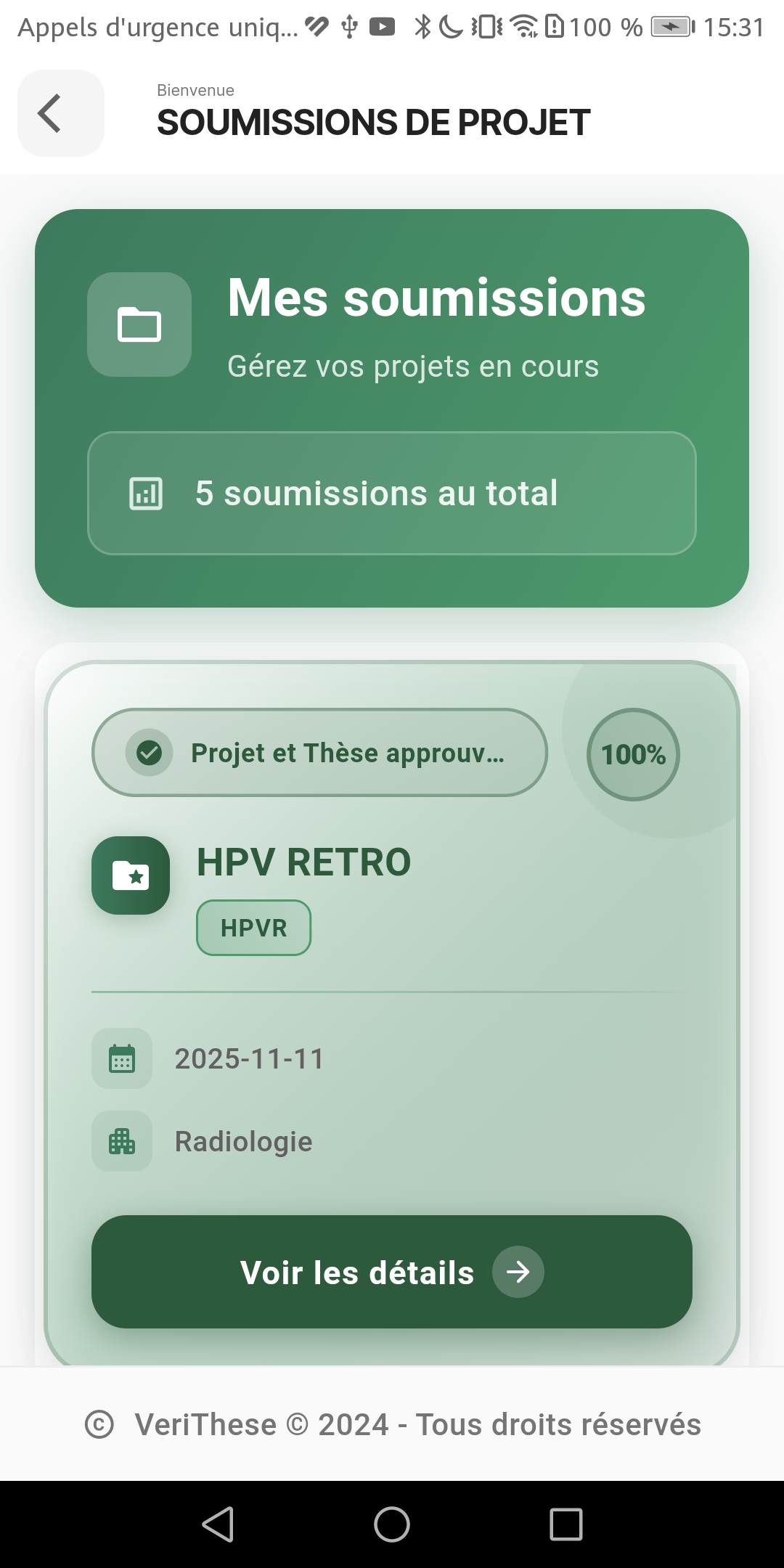
Task: Tap the building icon next to Radiologie
Action: (122, 1141)
